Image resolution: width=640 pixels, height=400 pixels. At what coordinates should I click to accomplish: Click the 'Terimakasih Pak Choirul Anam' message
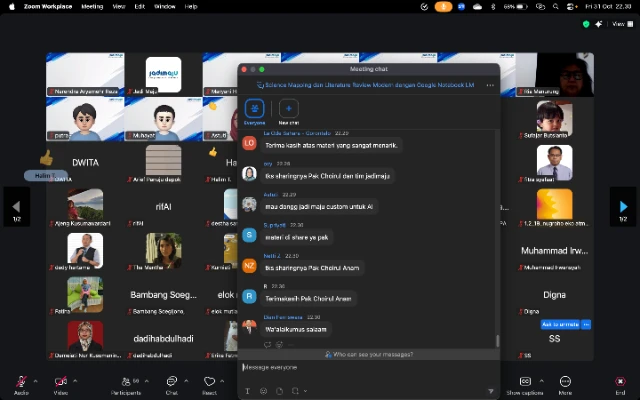coord(308,298)
